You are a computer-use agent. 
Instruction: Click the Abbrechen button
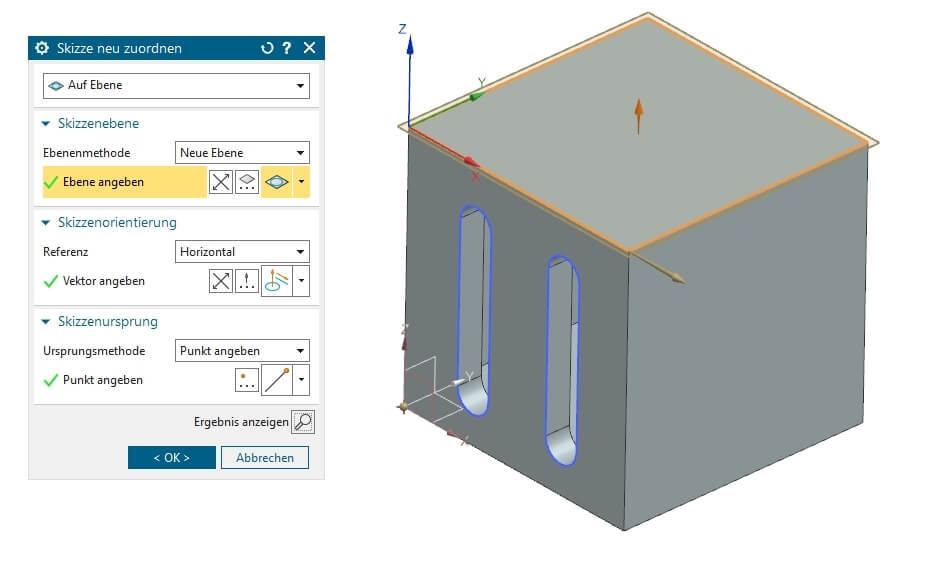pos(265,457)
